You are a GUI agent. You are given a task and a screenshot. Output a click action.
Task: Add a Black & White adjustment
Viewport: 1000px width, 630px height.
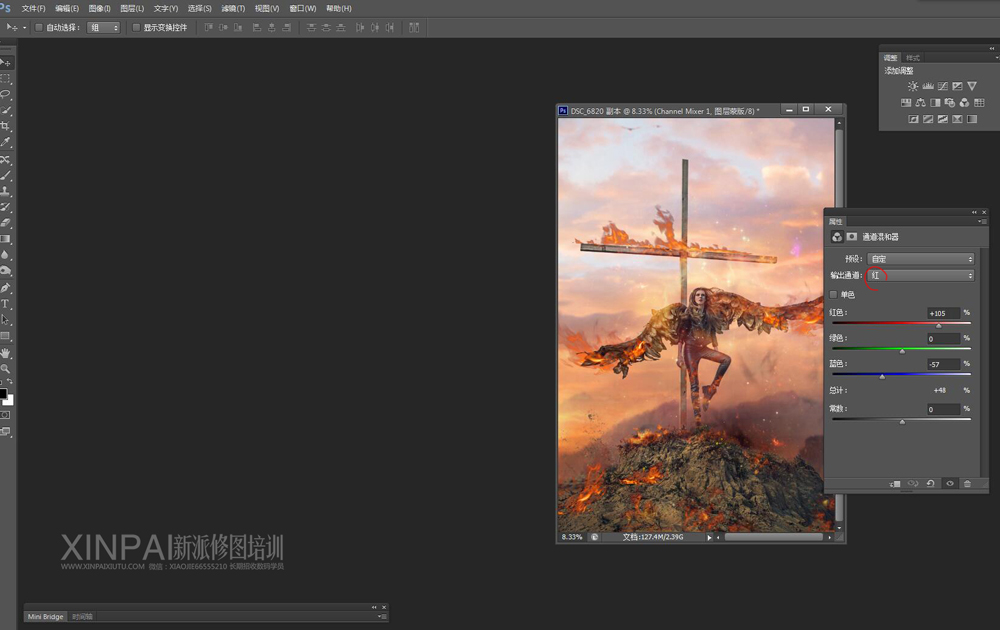pos(935,103)
